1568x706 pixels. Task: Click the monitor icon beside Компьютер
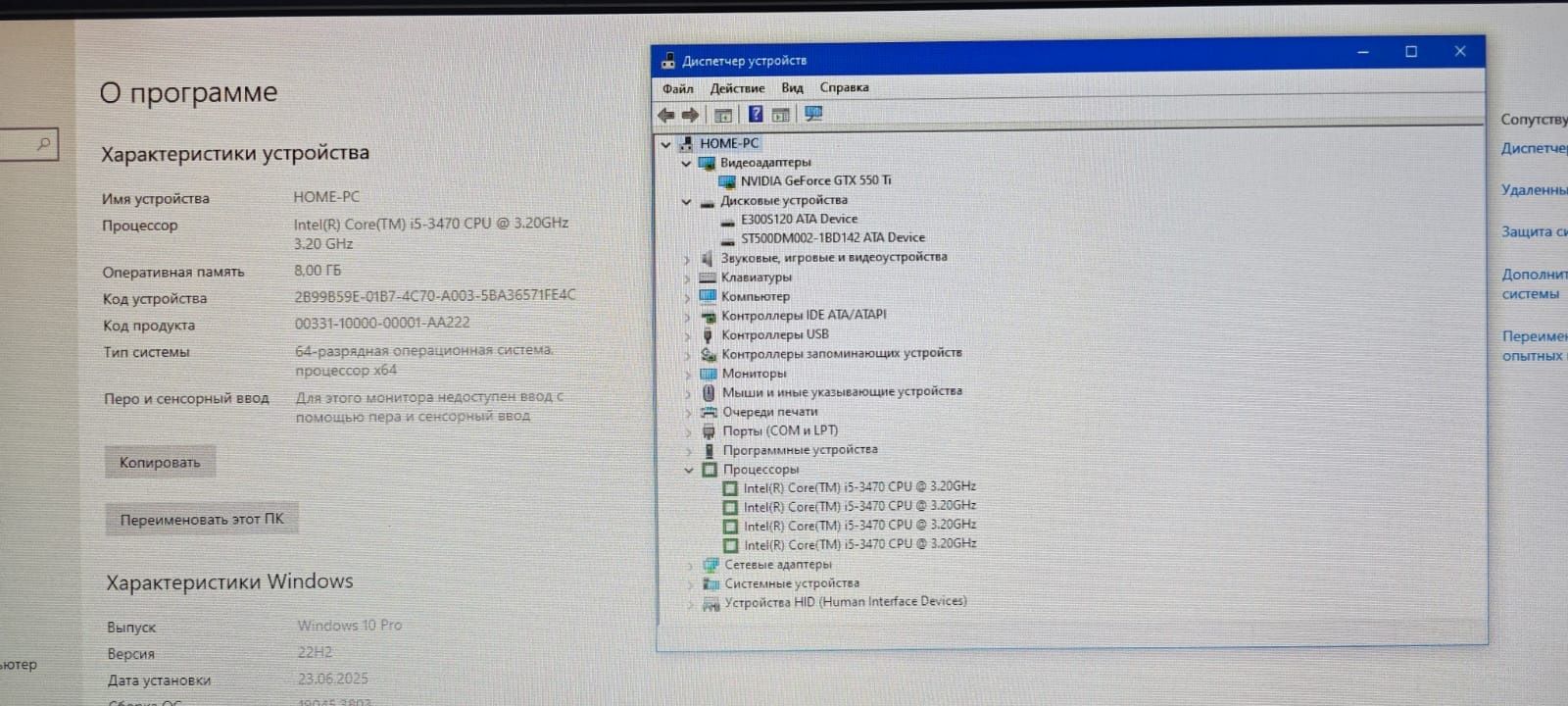click(x=708, y=296)
